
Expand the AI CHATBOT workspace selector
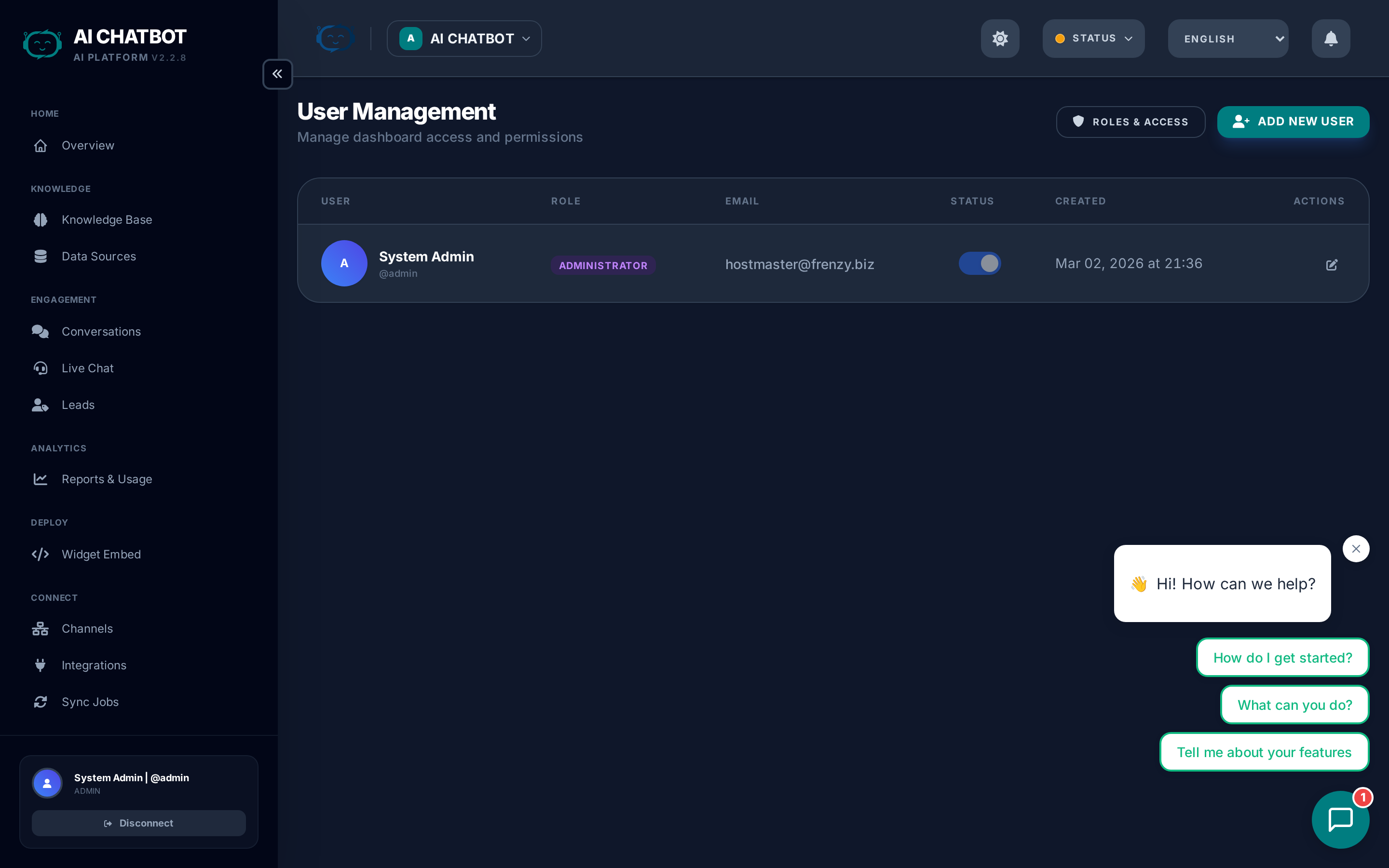tap(464, 39)
